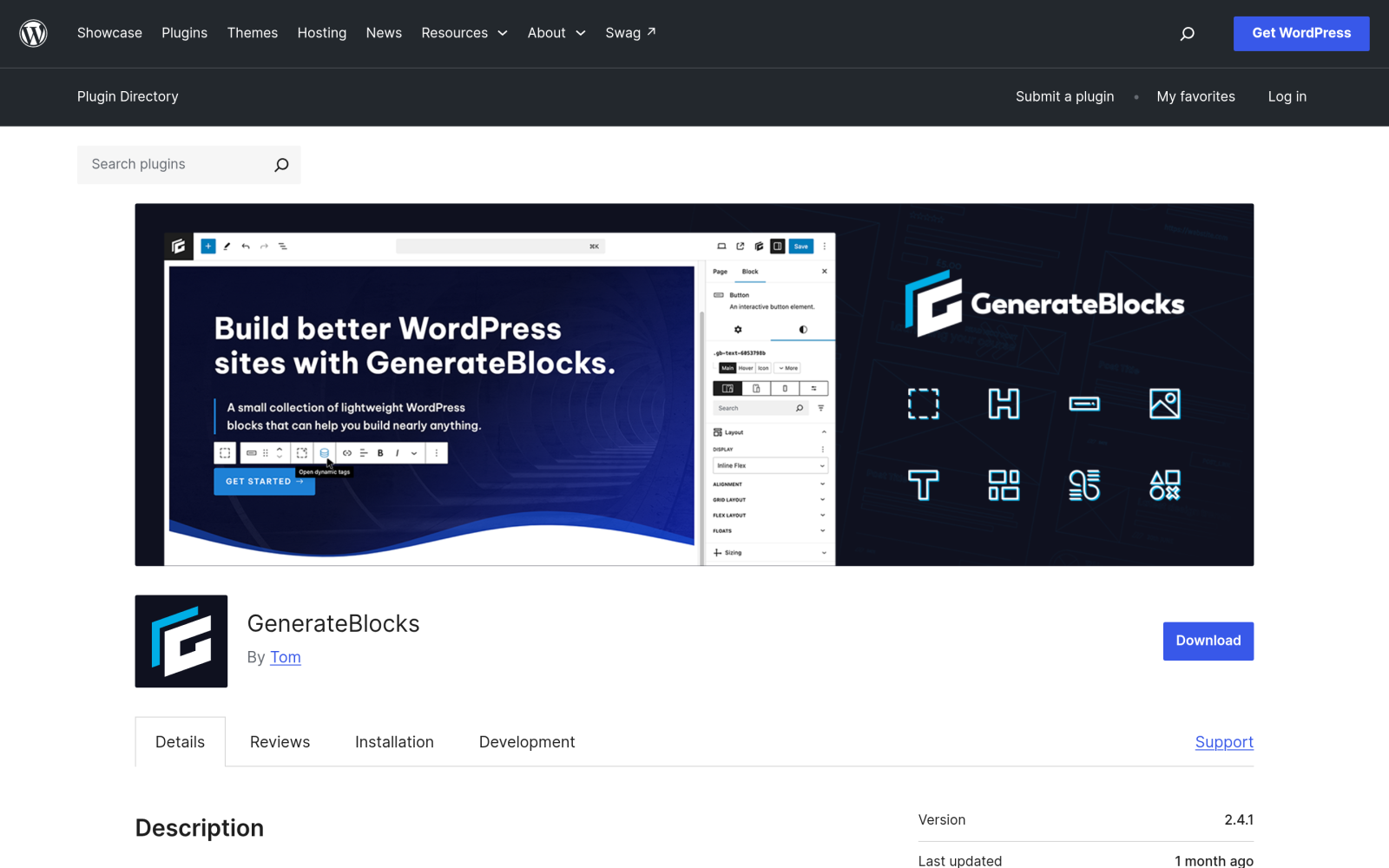Open the News menu item
Screen dimensions: 1389x868
384,33
